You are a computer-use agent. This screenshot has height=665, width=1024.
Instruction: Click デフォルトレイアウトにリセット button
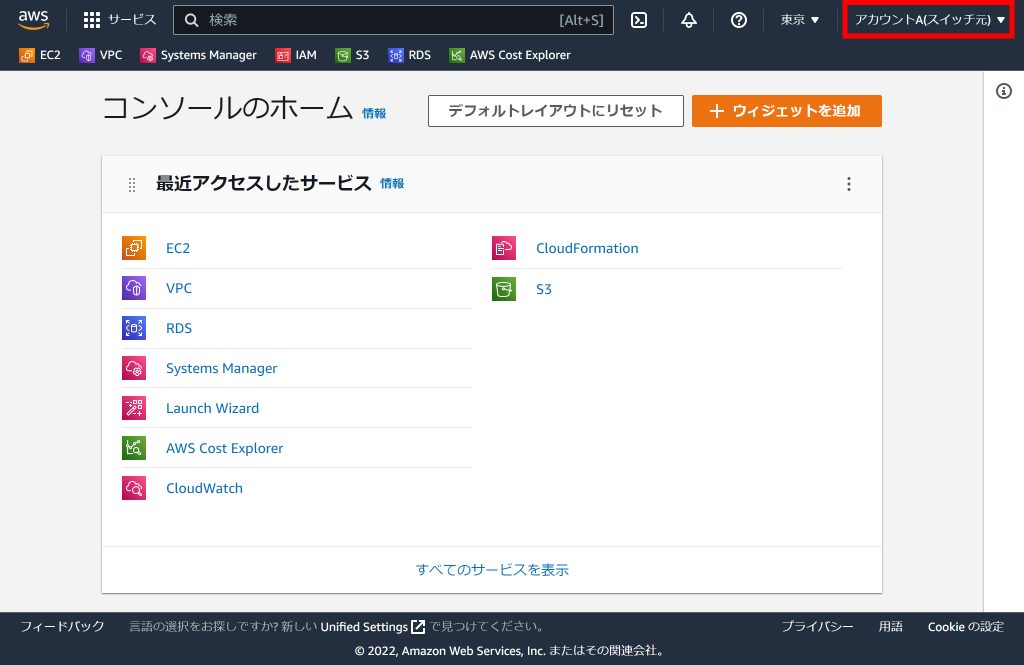click(556, 111)
